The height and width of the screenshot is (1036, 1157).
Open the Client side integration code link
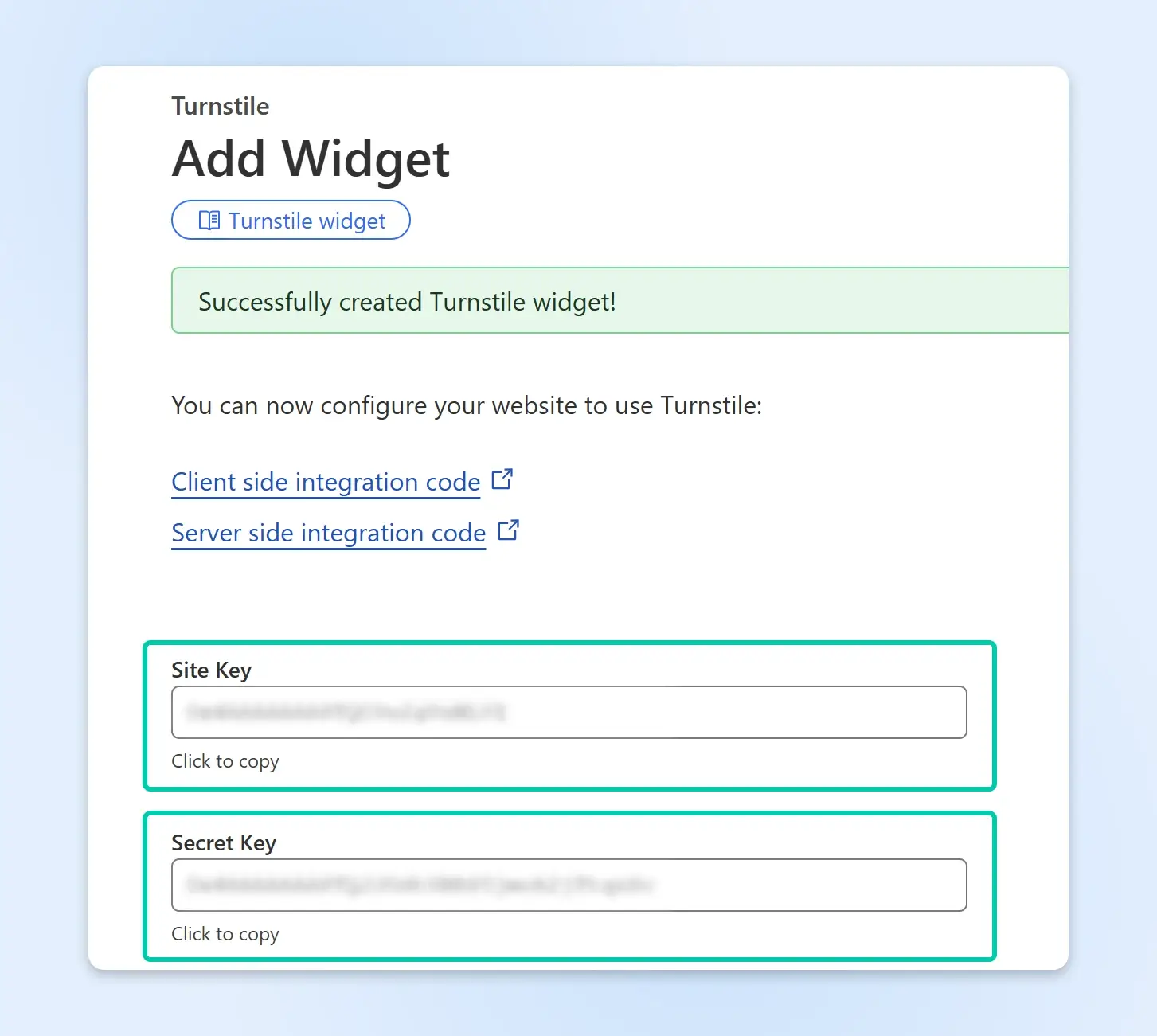326,482
